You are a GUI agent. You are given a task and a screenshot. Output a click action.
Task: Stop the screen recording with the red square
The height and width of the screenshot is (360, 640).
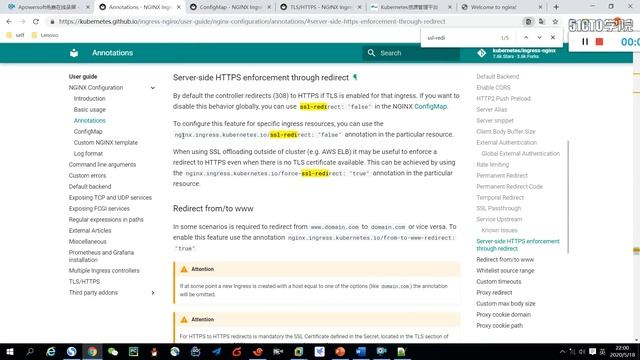(599, 42)
